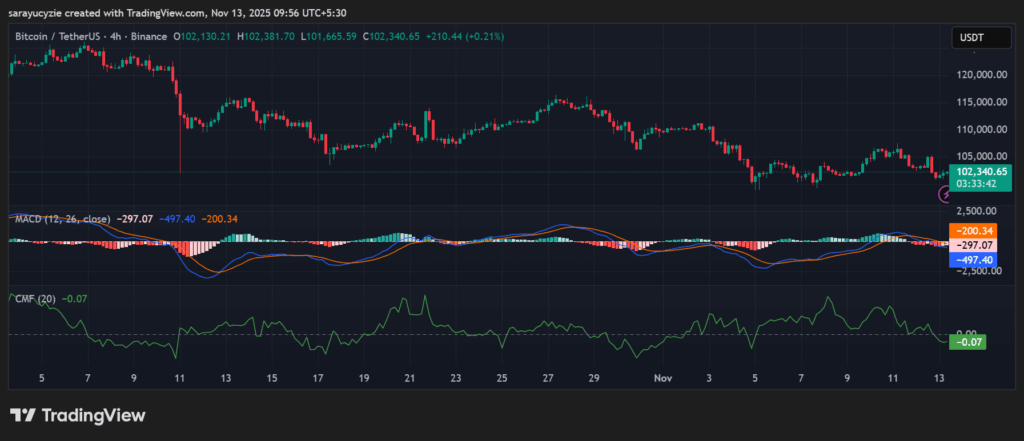Click the current price label 102,340.65
Viewport: 1024px width, 441px height.
point(983,172)
